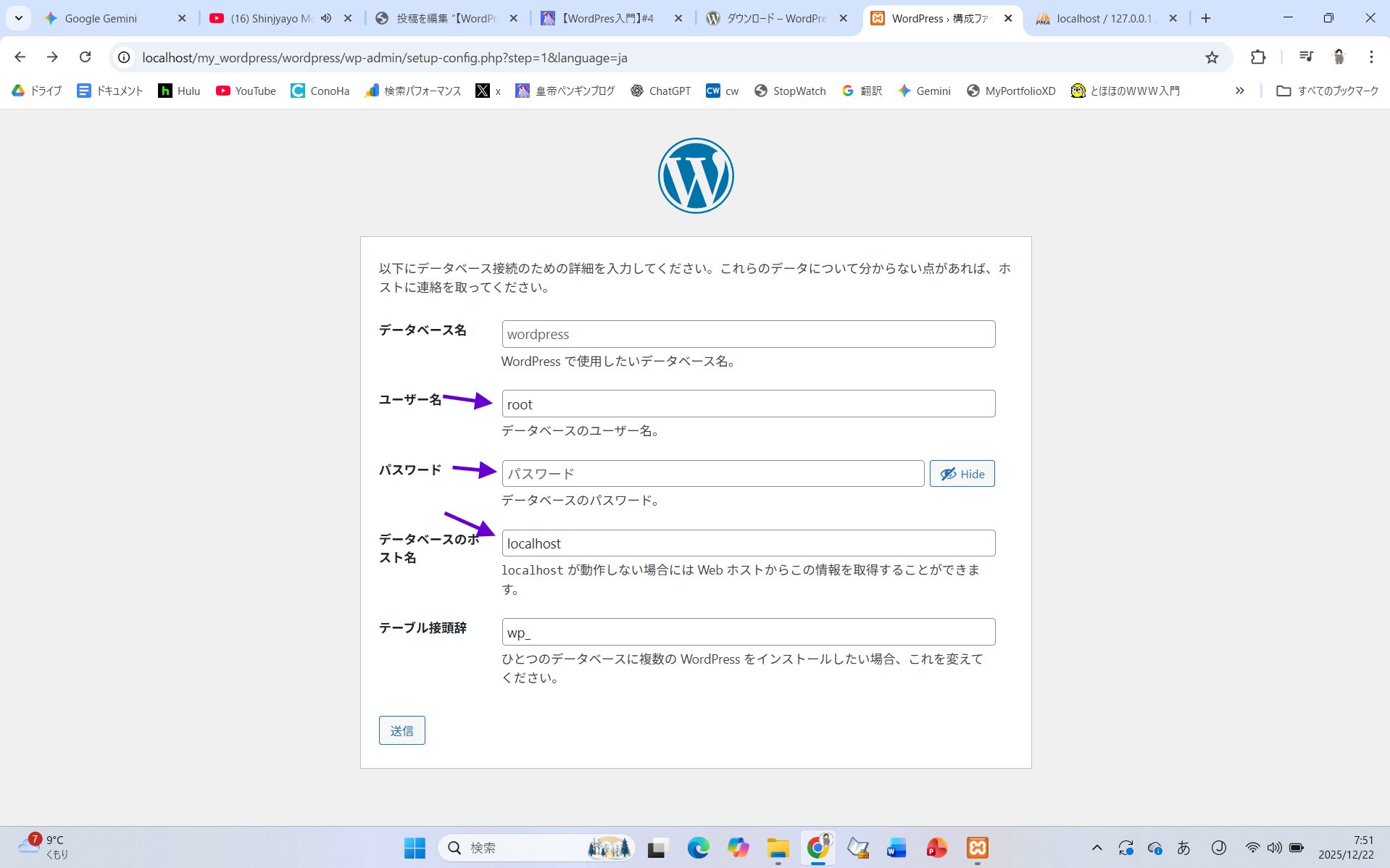Show the hidden bookmarks overflow chevron
This screenshot has width=1390, height=868.
[x=1239, y=91]
